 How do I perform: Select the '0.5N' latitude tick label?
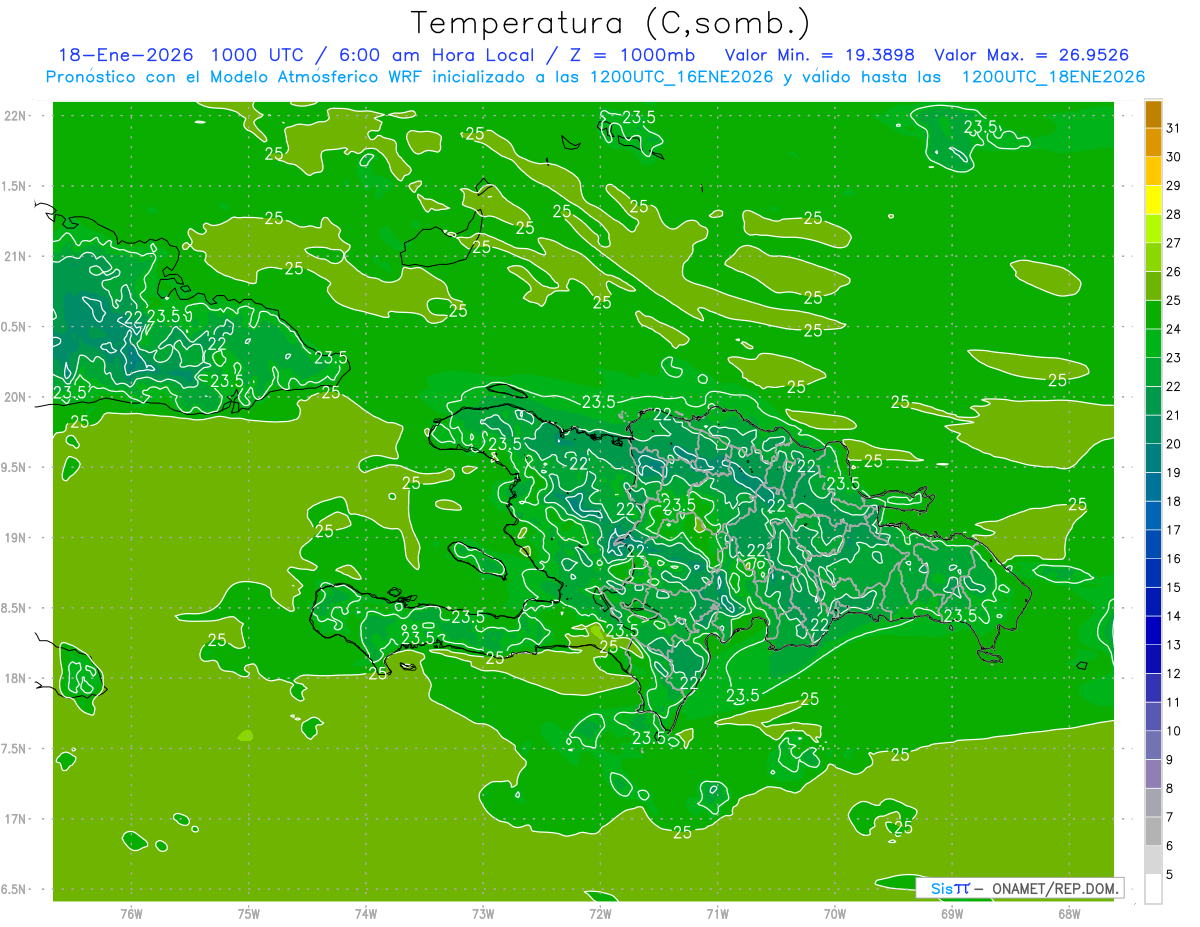point(16,327)
